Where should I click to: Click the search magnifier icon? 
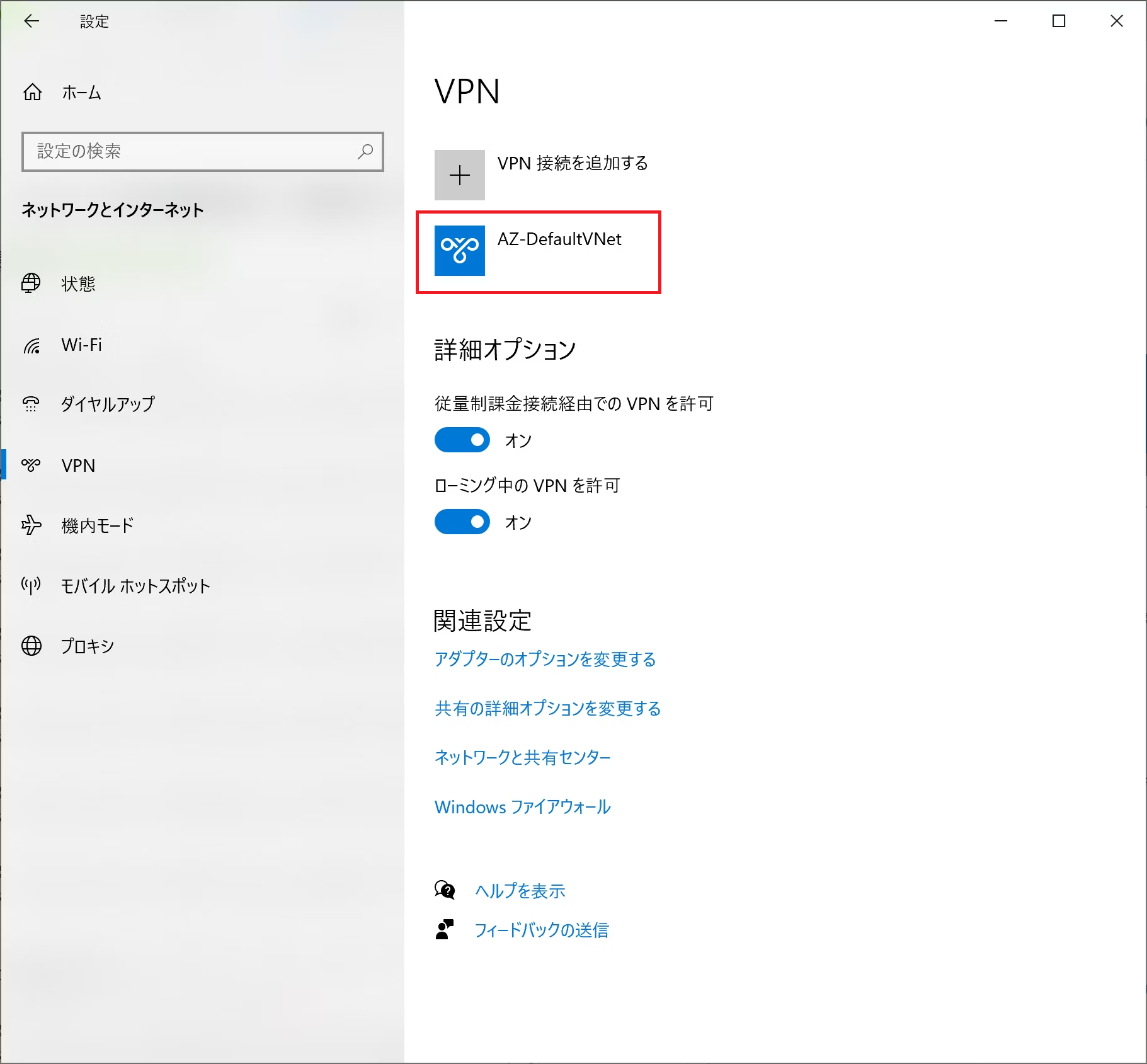pyautogui.click(x=365, y=151)
